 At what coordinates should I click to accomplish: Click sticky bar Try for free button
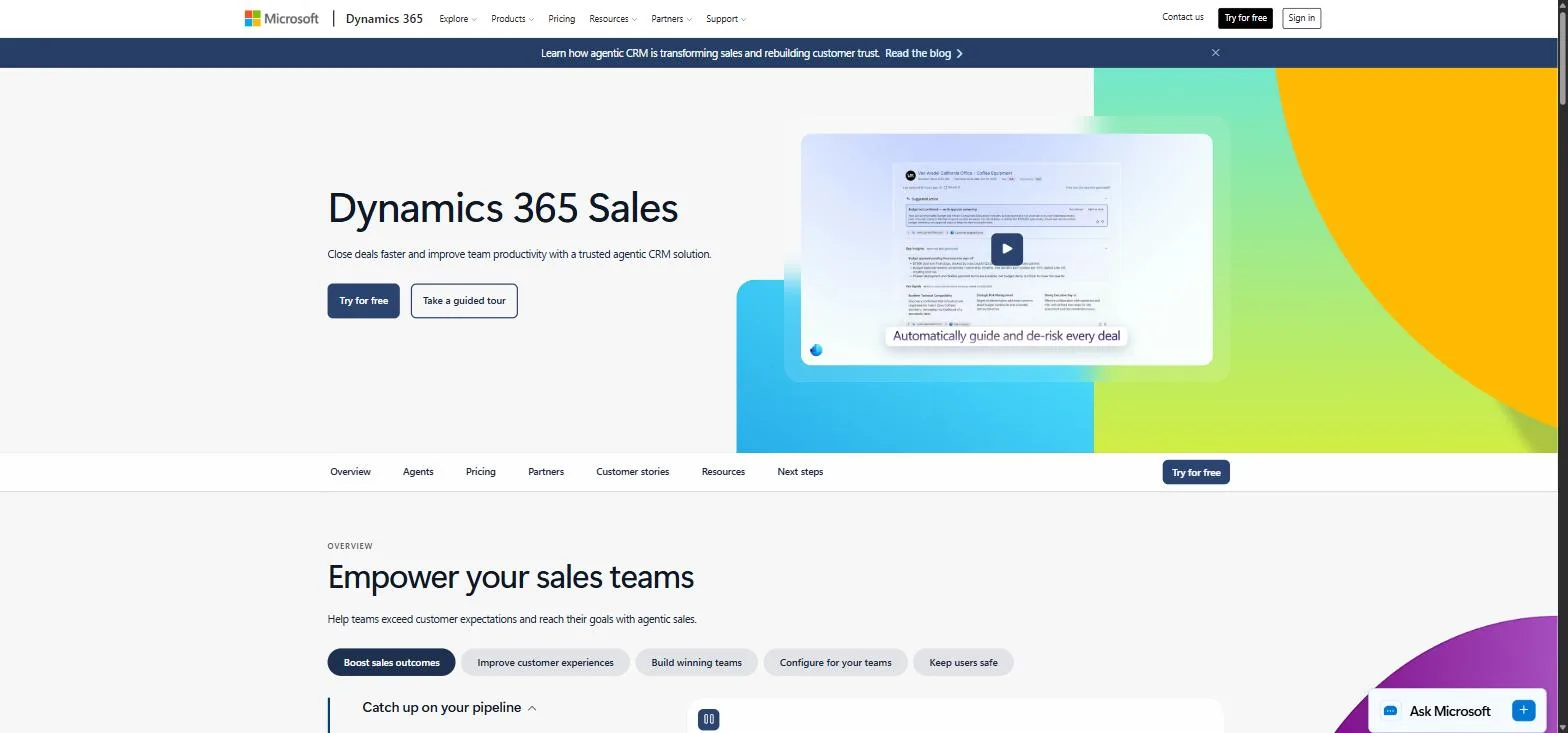pyautogui.click(x=1196, y=472)
